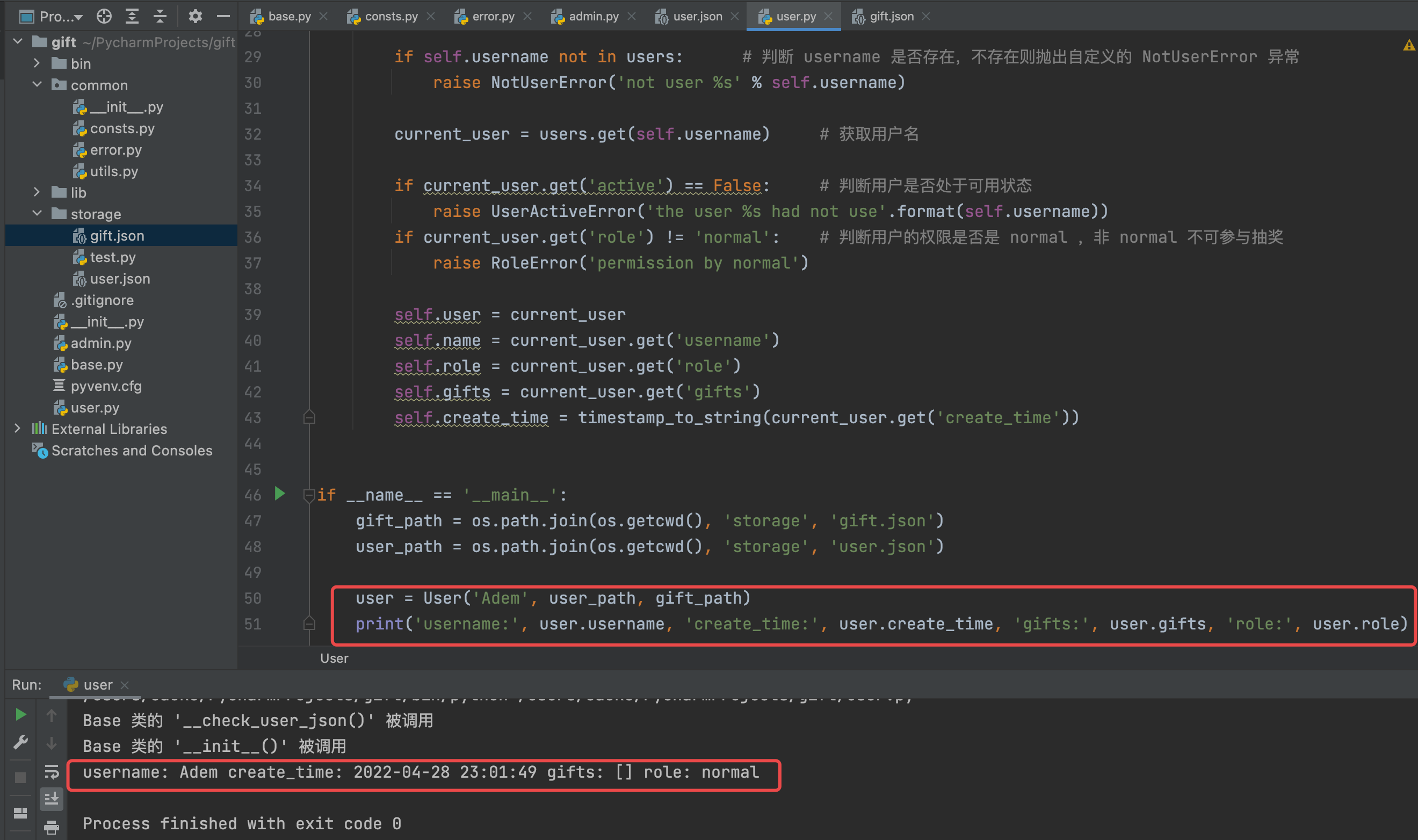This screenshot has width=1418, height=840.
Task: Expand the External Libraries node
Action: coord(18,429)
